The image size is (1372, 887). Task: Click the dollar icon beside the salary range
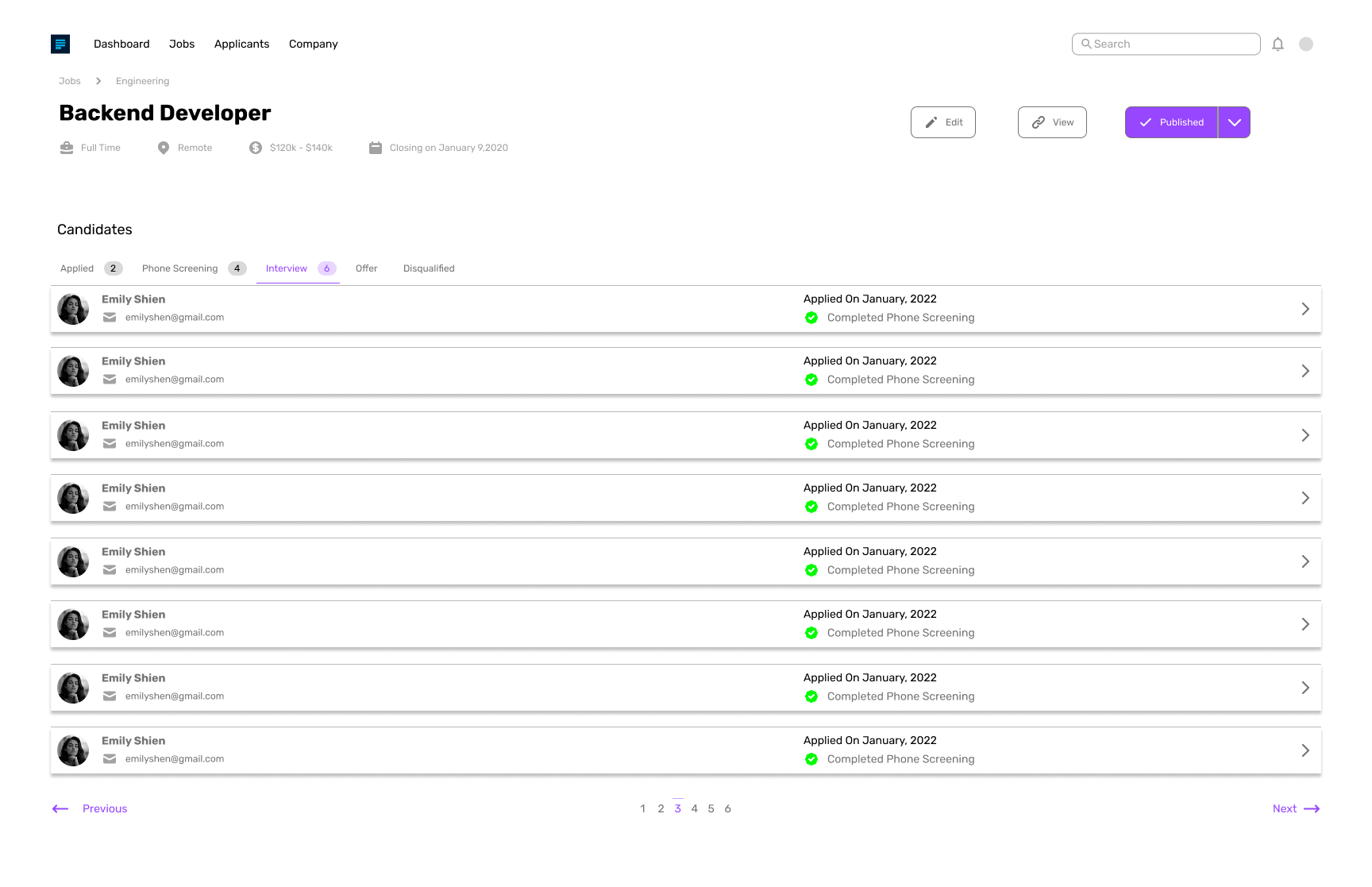pos(256,147)
